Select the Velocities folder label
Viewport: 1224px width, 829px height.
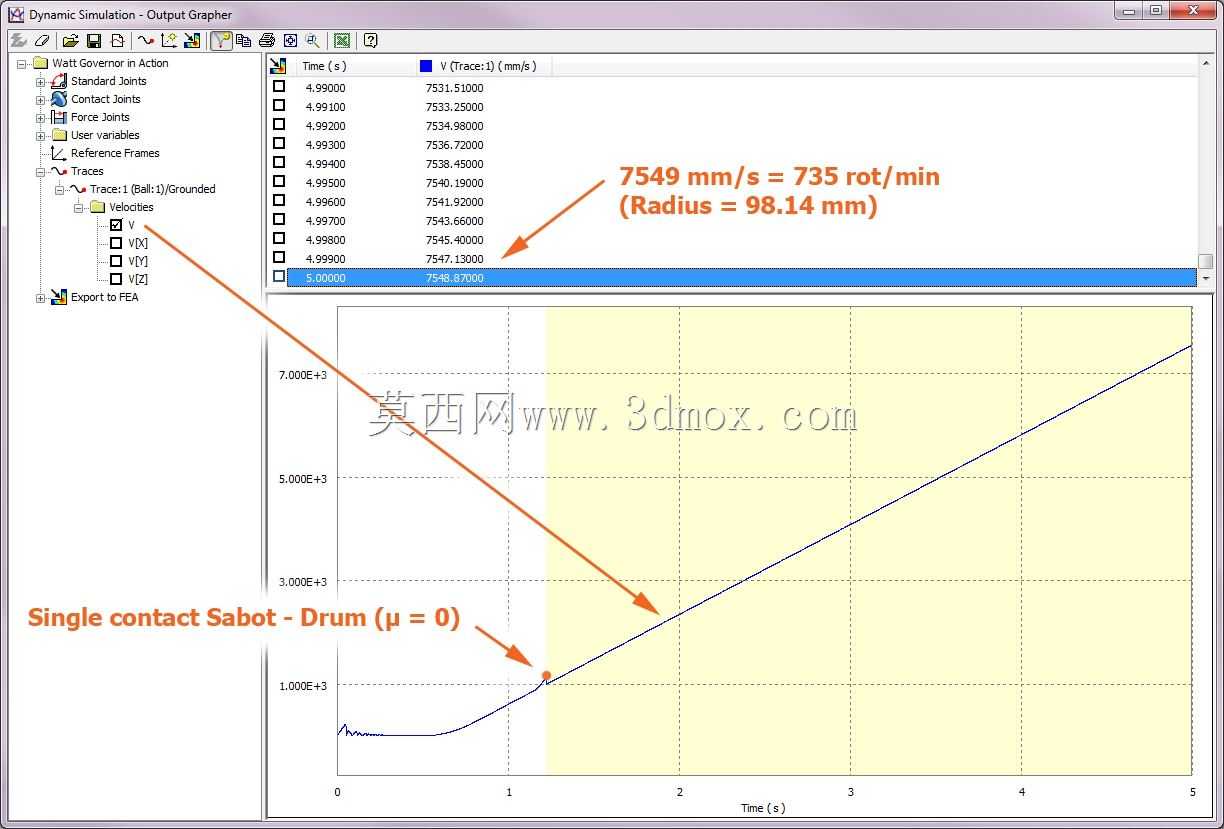click(131, 207)
